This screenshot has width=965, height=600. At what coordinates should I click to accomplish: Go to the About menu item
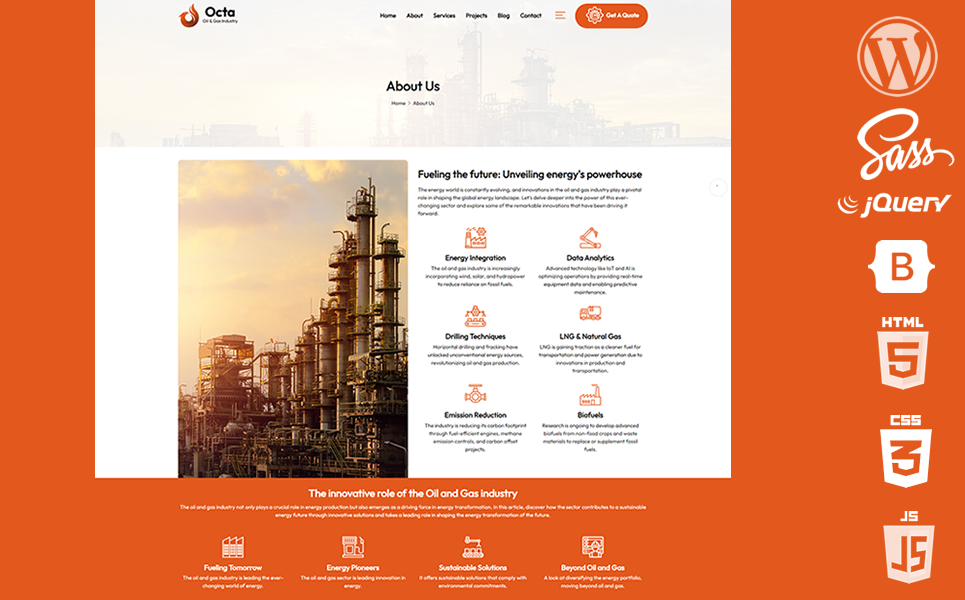[x=415, y=16]
